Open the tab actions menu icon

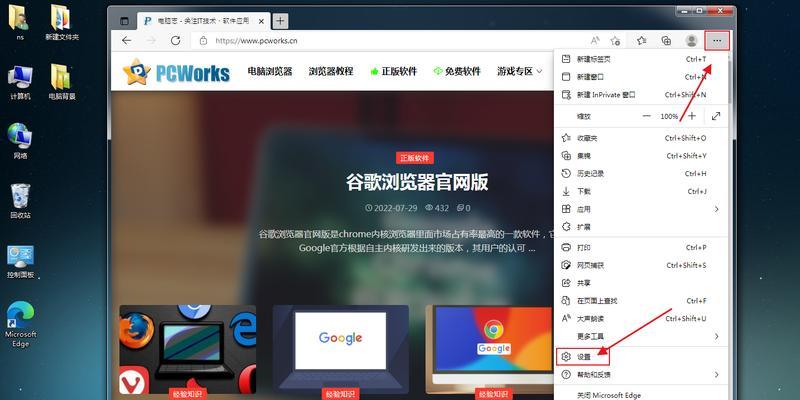click(x=124, y=21)
